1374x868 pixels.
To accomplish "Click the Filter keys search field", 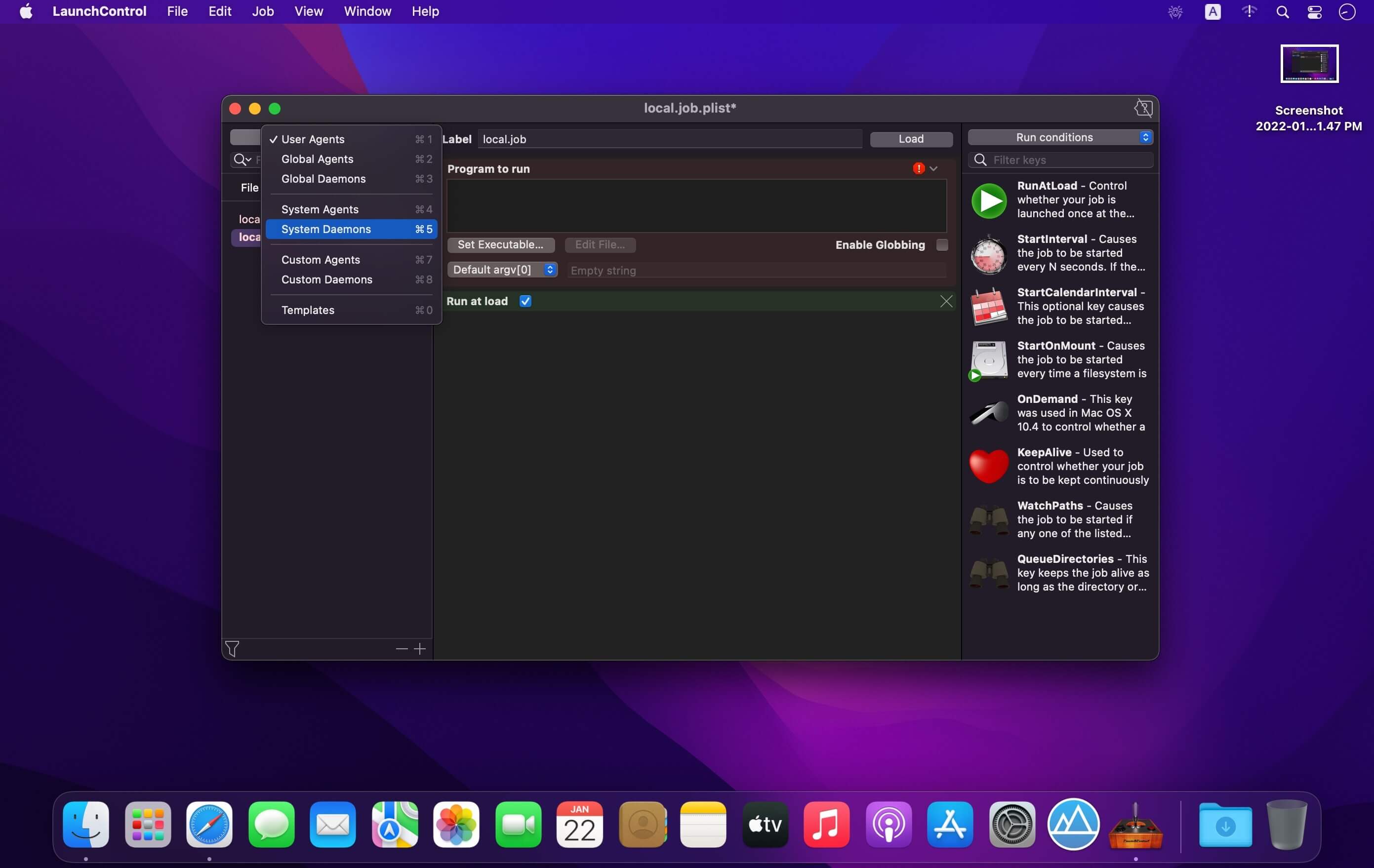I will tap(1067, 160).
